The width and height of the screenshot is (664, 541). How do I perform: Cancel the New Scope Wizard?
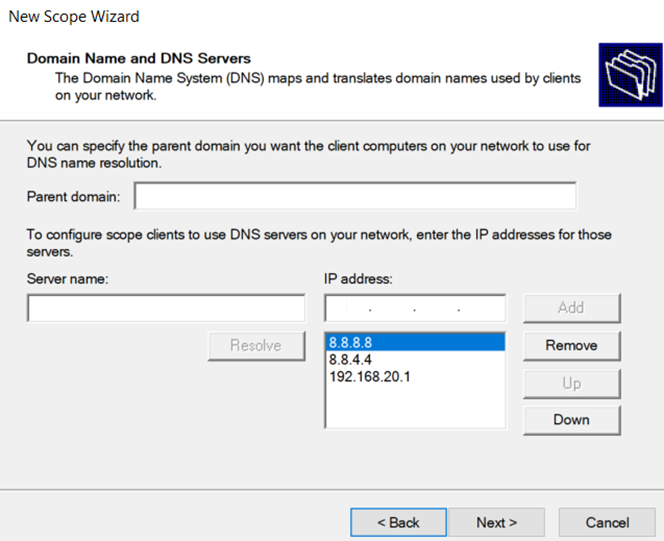(607, 522)
